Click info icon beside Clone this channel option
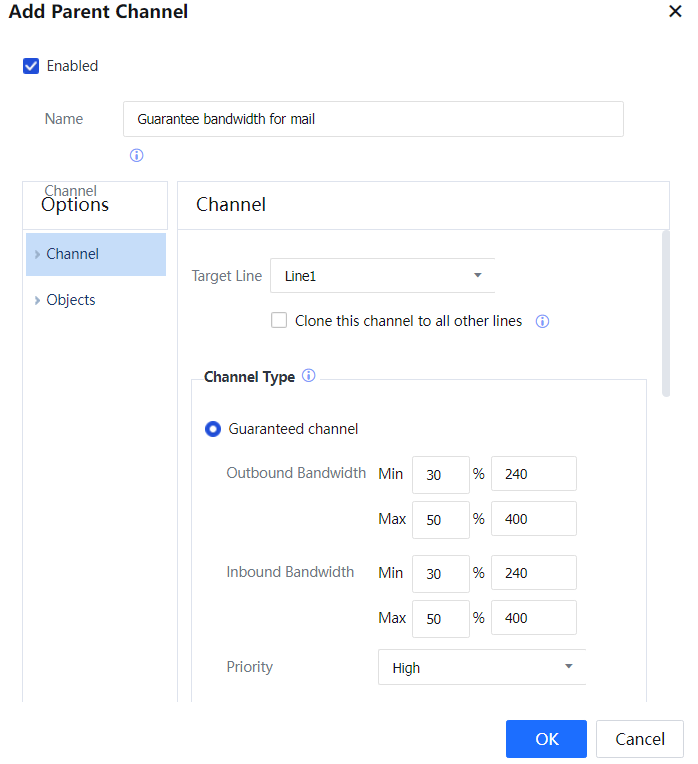This screenshot has width=698, height=764. (x=542, y=322)
